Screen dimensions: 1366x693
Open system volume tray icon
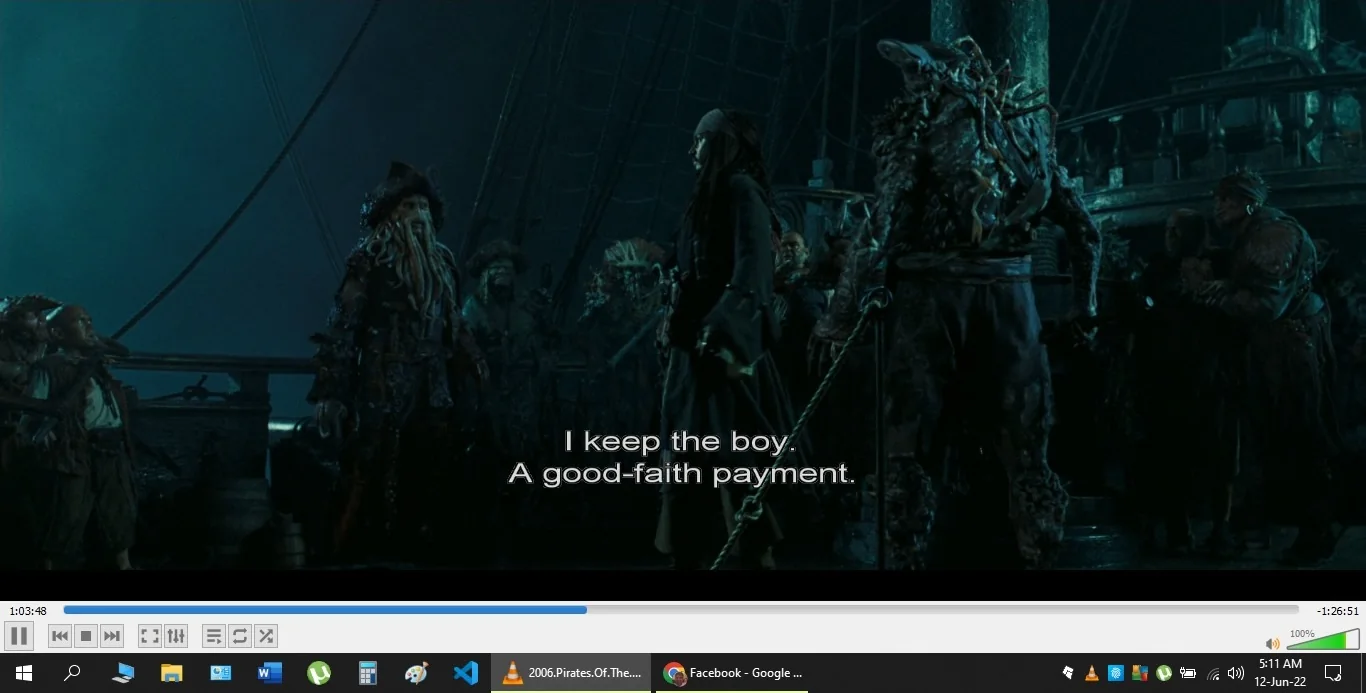click(x=1236, y=673)
